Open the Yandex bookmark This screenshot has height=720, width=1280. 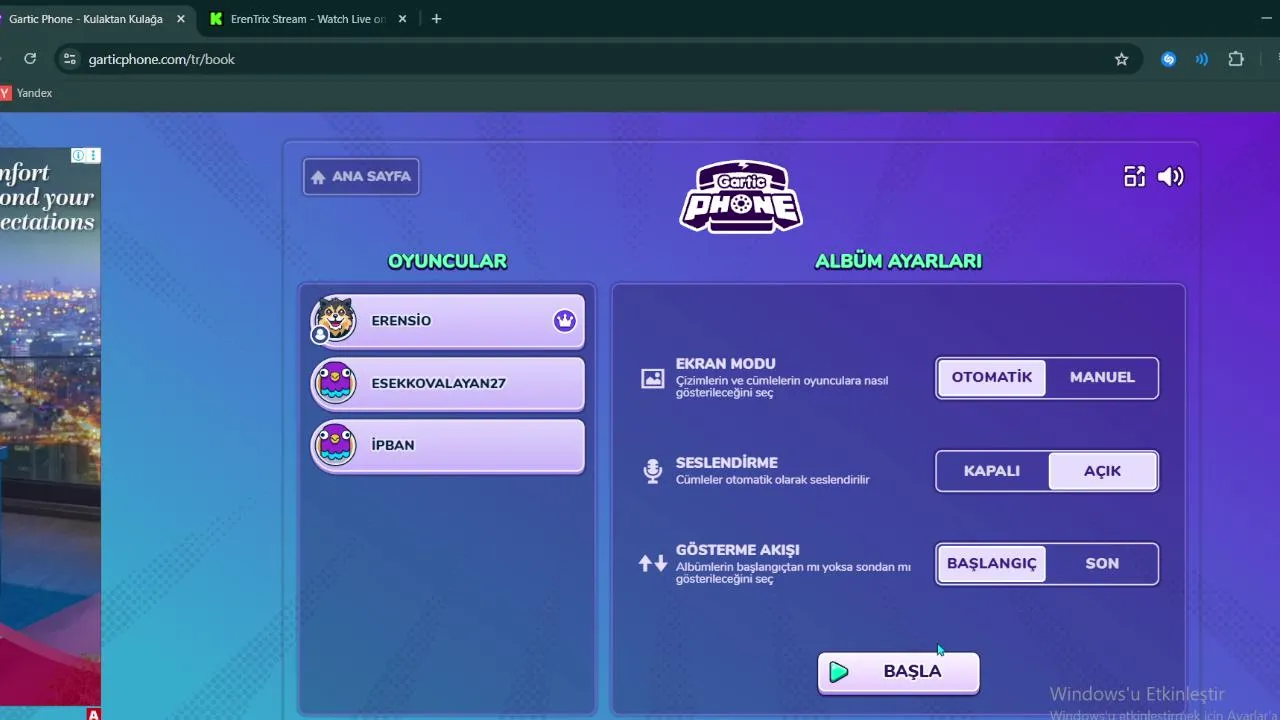(26, 93)
